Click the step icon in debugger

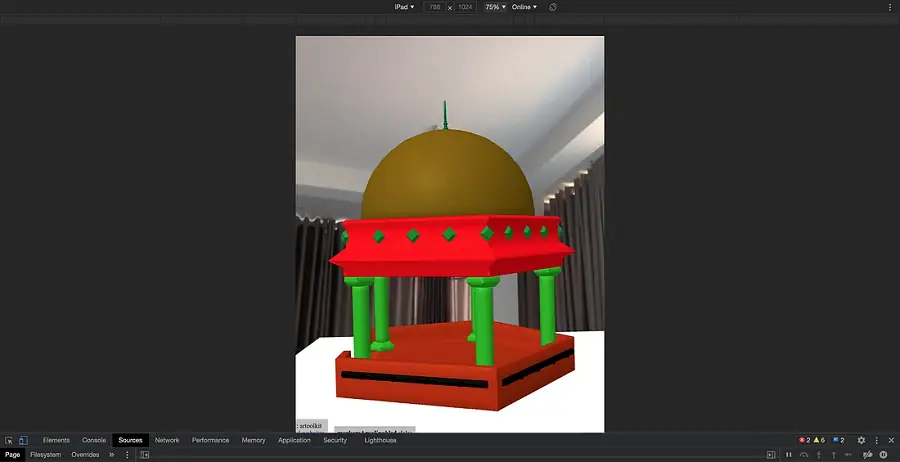(848, 455)
